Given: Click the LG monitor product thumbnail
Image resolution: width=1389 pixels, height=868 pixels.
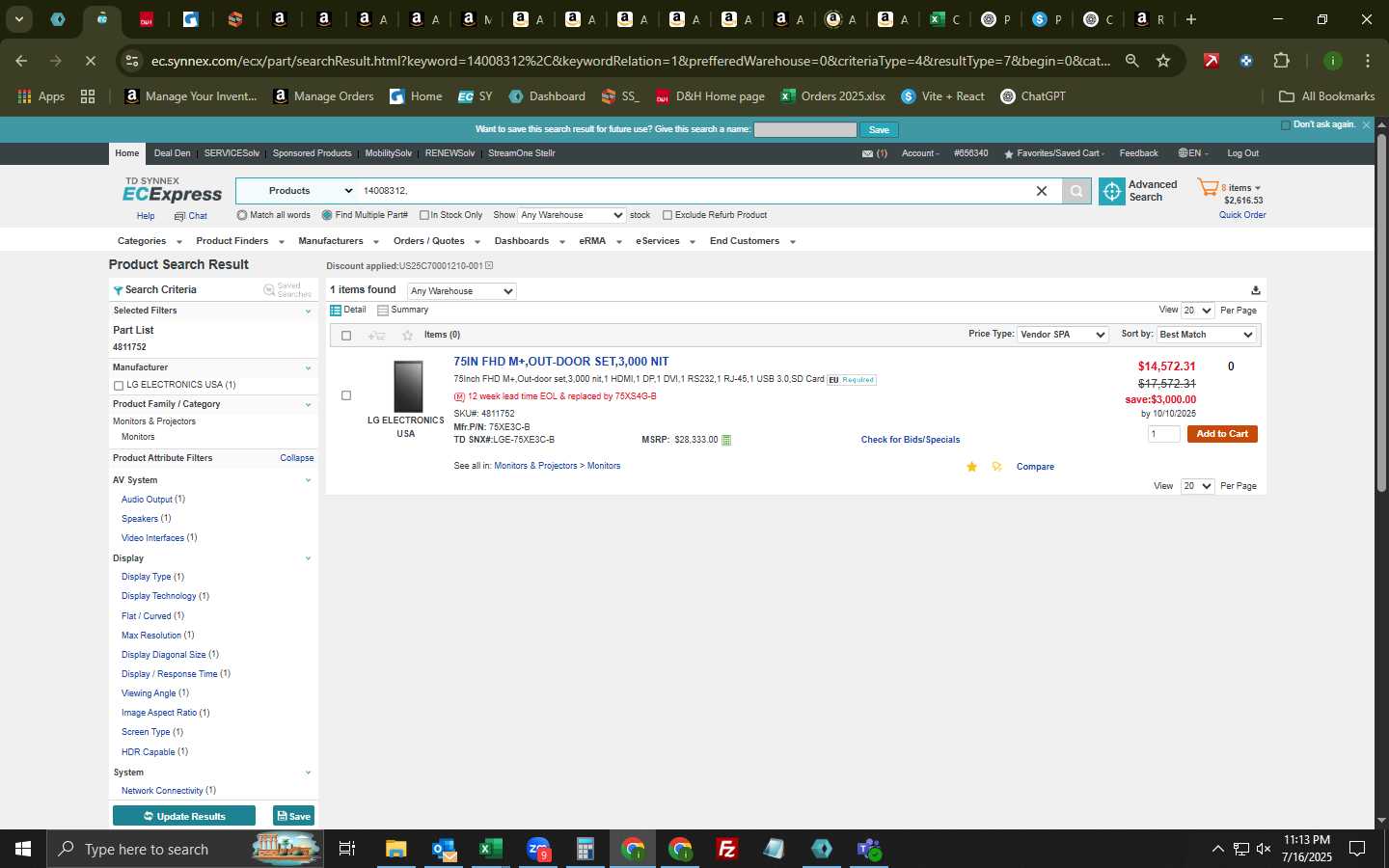Looking at the screenshot, I should 408,387.
